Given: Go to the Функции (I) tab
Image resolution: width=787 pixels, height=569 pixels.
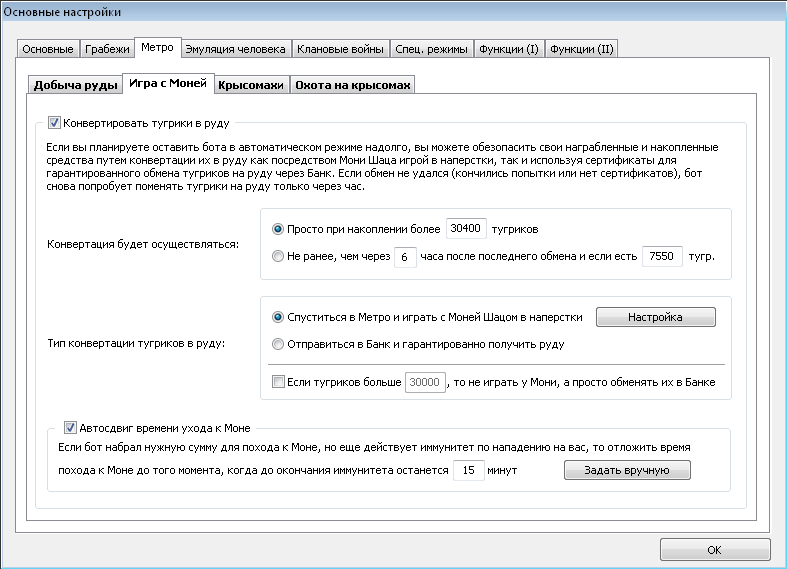Looking at the screenshot, I should coord(508,49).
